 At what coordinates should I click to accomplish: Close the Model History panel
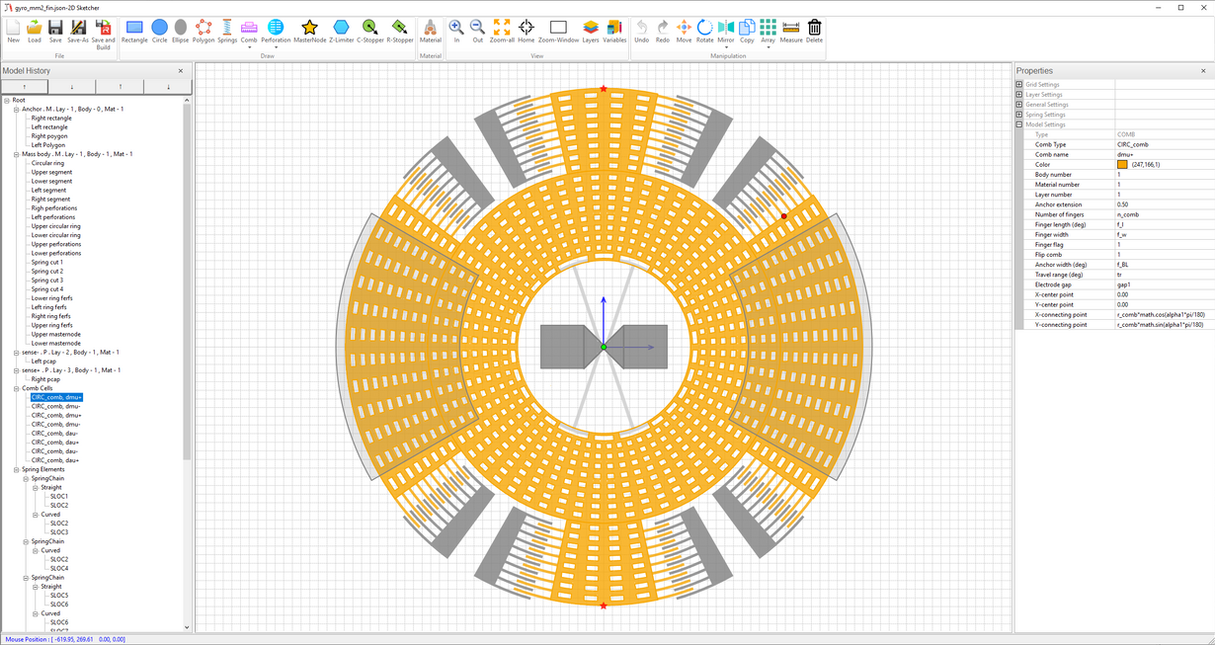pos(181,71)
